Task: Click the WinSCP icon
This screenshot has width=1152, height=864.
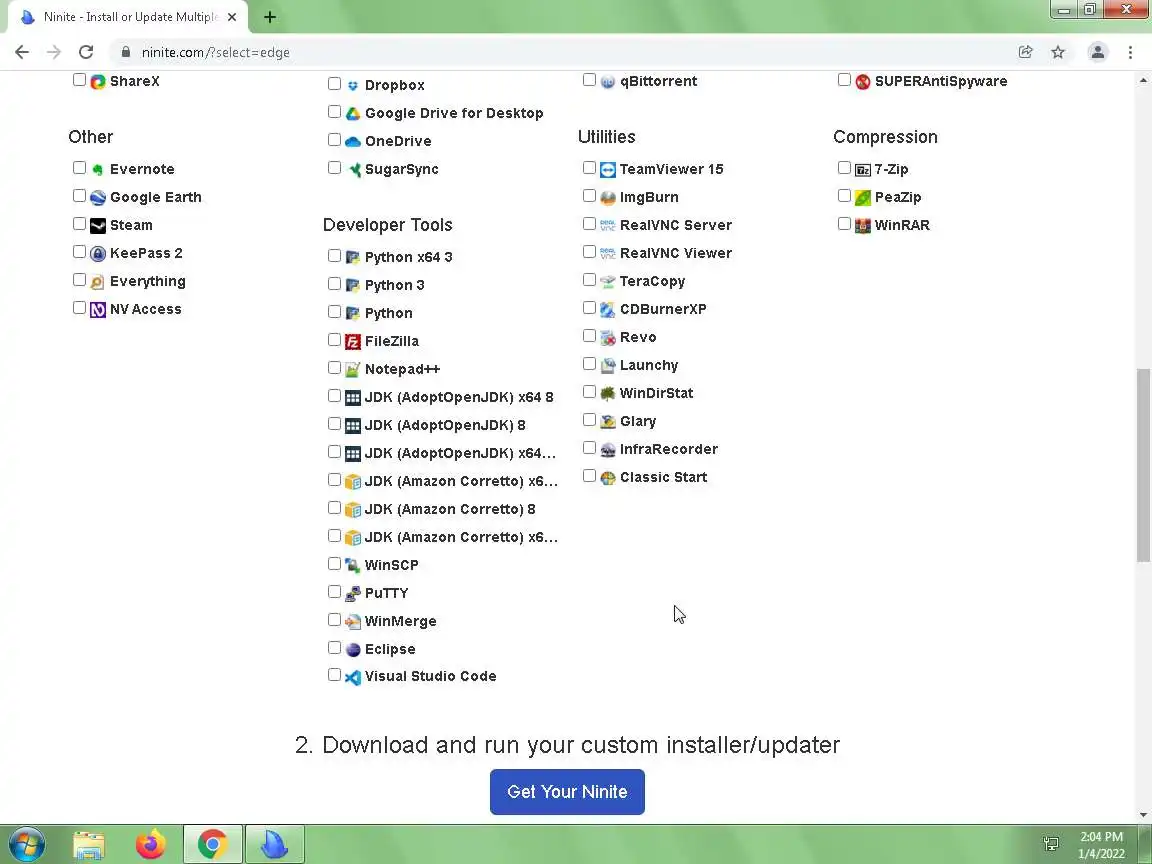Action: click(x=353, y=566)
